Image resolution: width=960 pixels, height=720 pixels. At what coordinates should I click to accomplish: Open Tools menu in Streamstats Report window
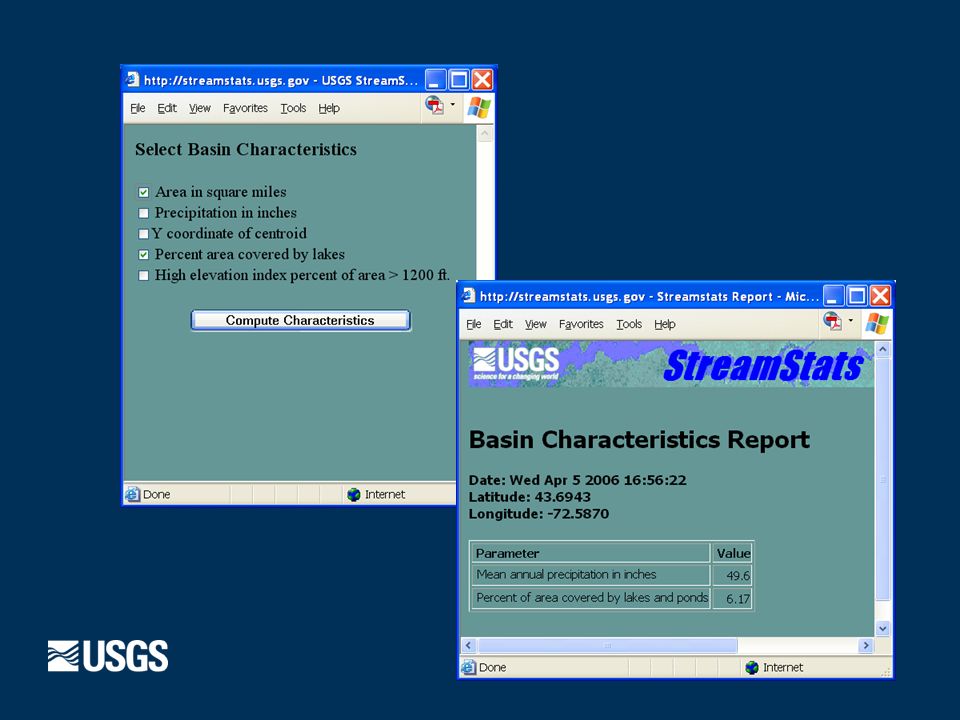pyautogui.click(x=629, y=324)
